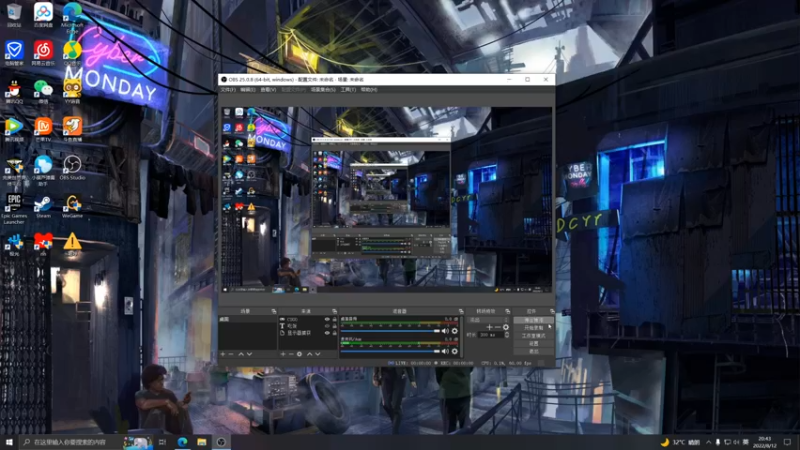Open File Explorer from taskbar
The image size is (800, 450).
[x=202, y=442]
